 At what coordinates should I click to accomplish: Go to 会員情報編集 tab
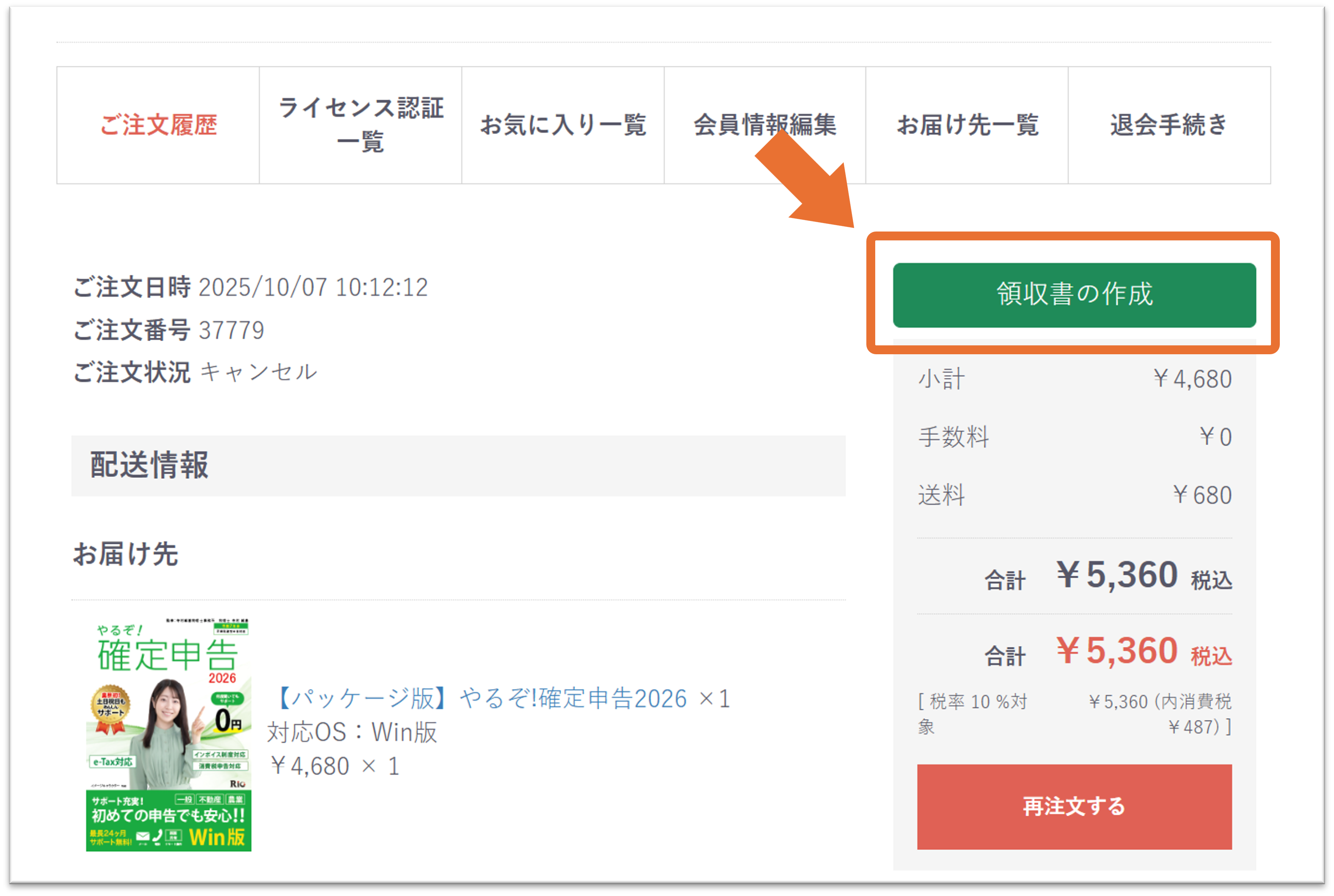tap(764, 125)
